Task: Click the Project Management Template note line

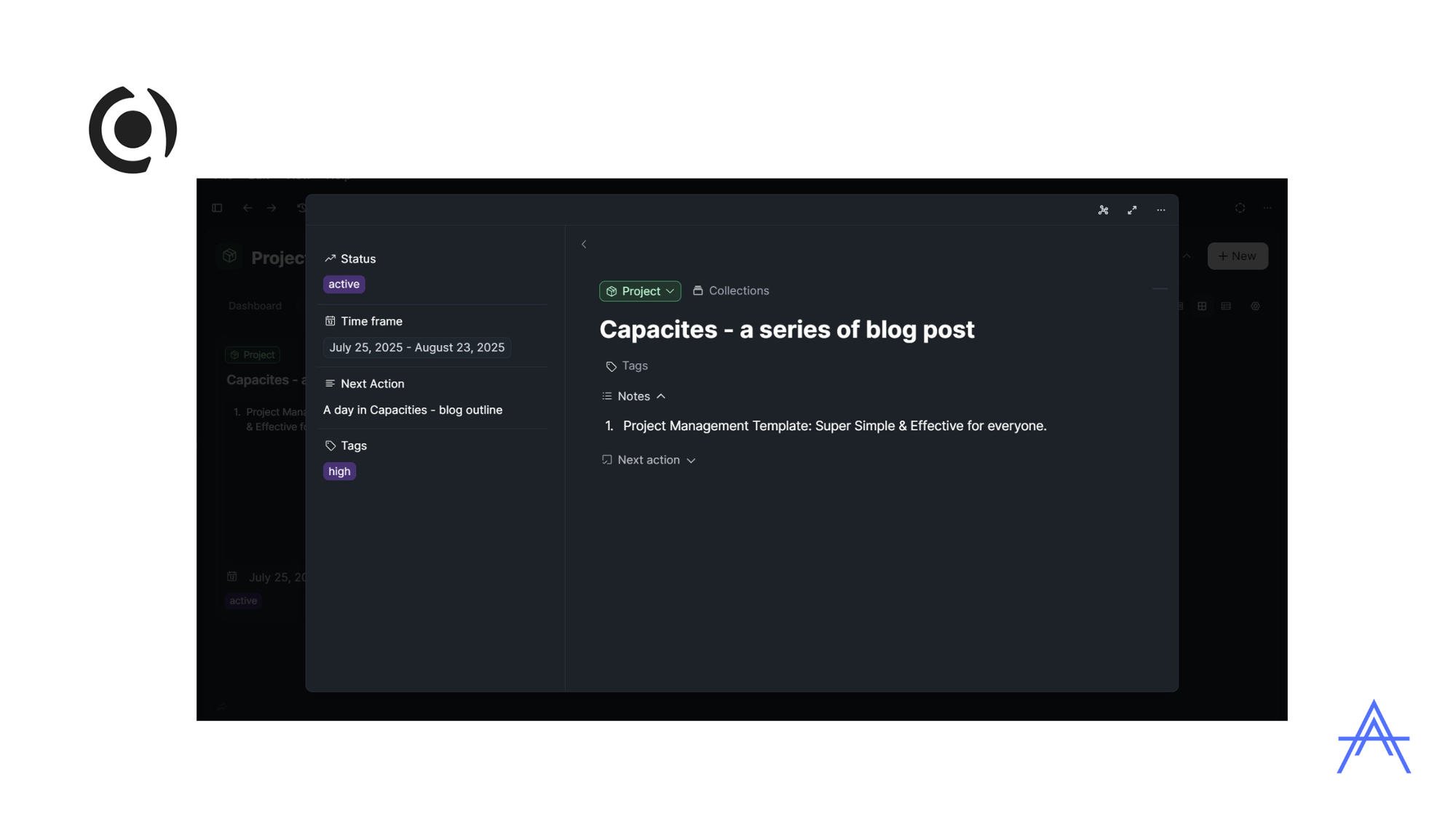Action: [834, 426]
